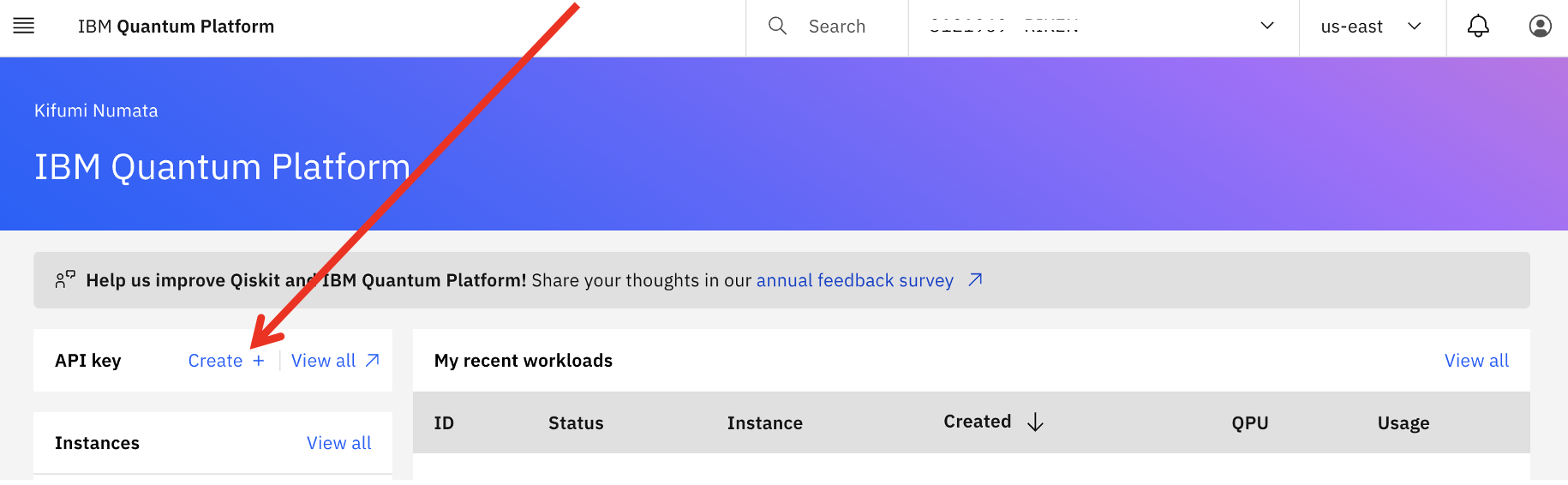The image size is (1568, 485).
Task: Sort by the Created column arrow
Action: click(1035, 422)
